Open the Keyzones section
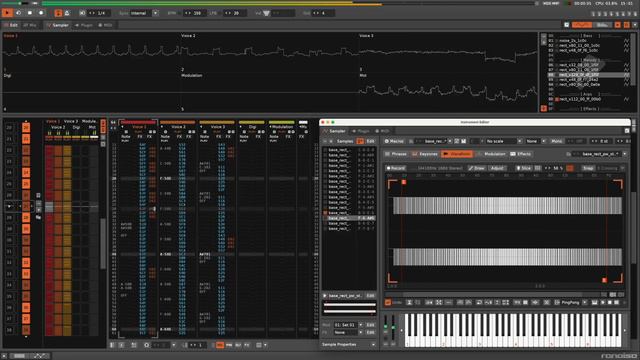This screenshot has width=640, height=360. [425, 154]
